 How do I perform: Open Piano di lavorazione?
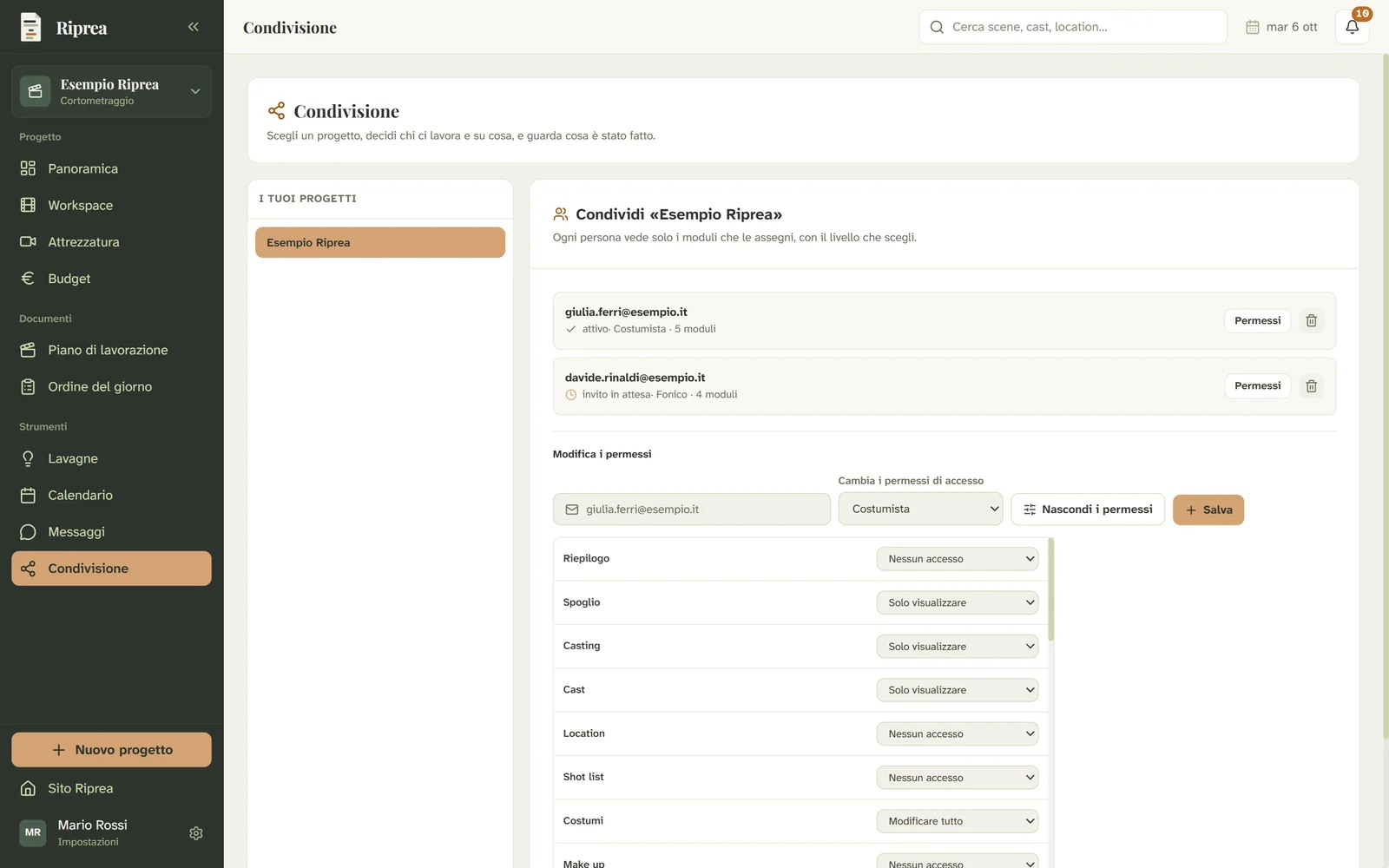click(111, 350)
